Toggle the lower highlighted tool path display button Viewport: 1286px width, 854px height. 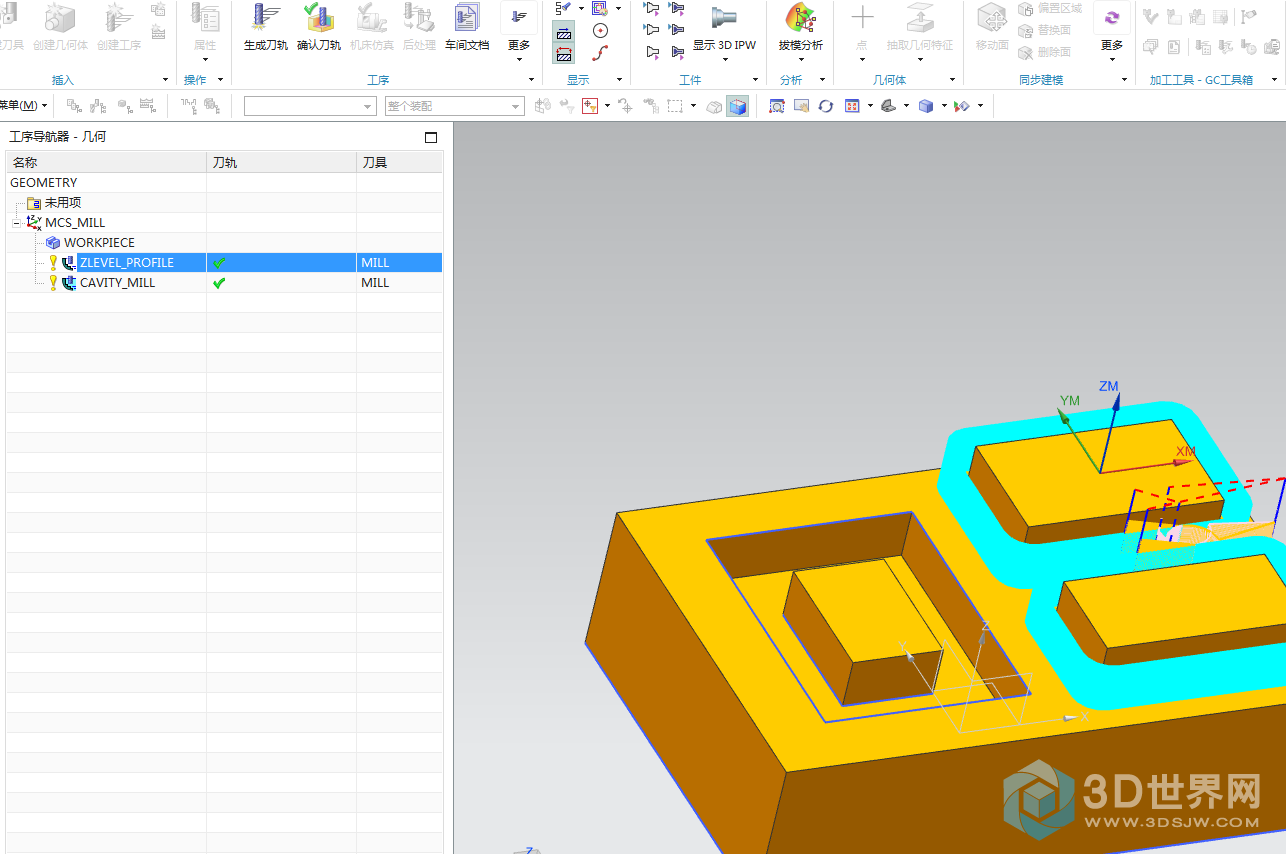(x=564, y=54)
